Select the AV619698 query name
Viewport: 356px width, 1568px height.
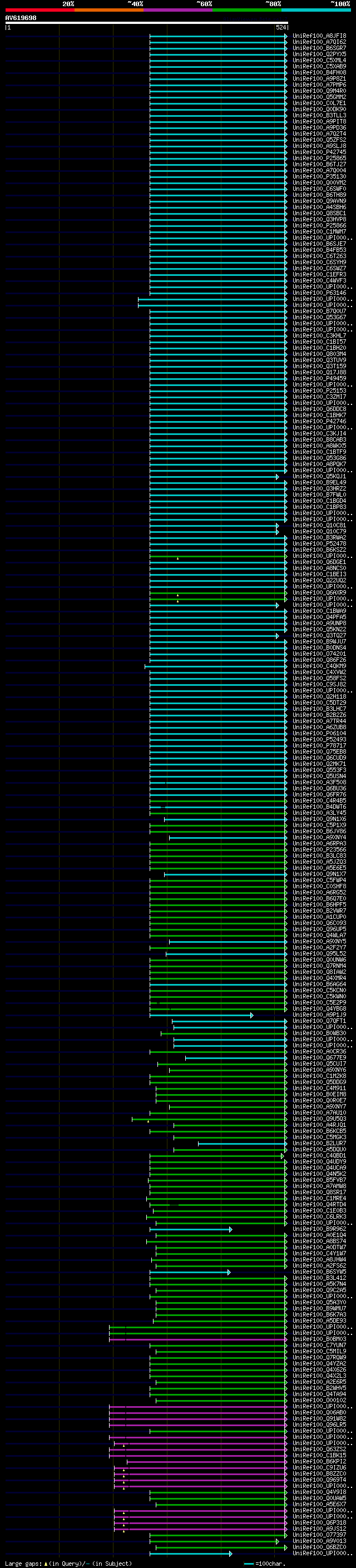(x=21, y=18)
